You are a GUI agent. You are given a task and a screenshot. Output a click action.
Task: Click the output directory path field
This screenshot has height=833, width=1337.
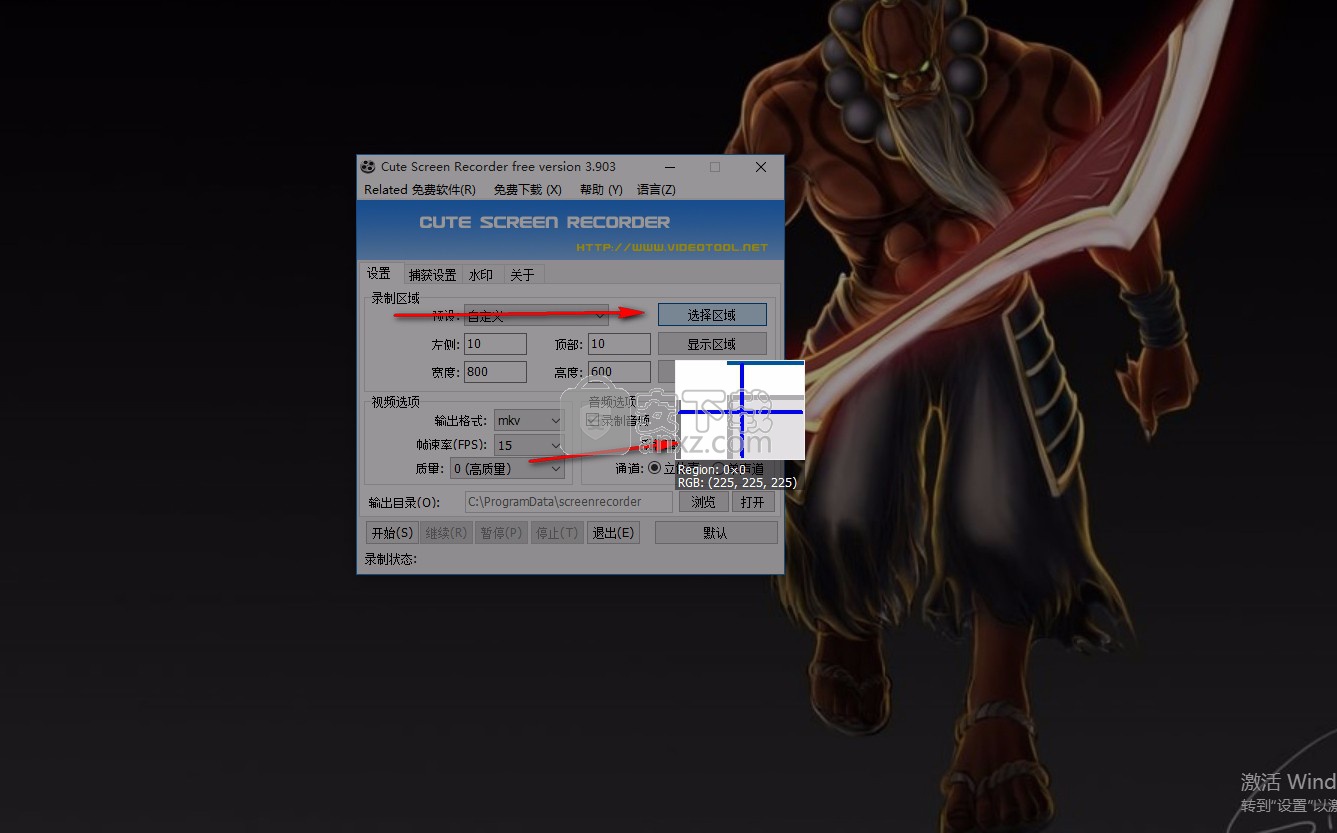point(569,502)
